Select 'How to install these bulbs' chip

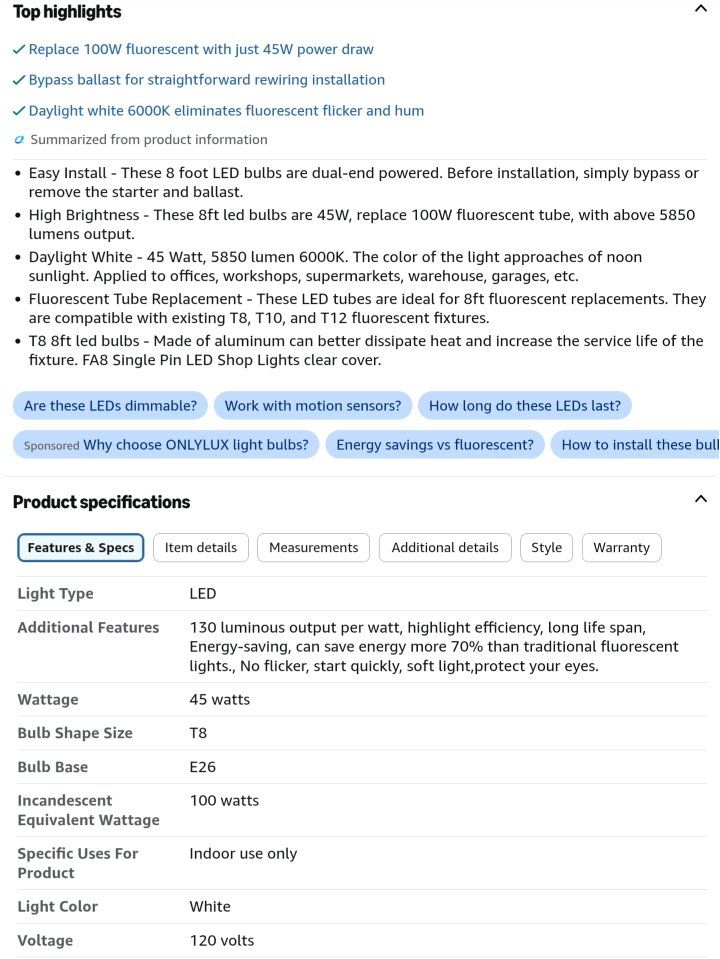[635, 445]
